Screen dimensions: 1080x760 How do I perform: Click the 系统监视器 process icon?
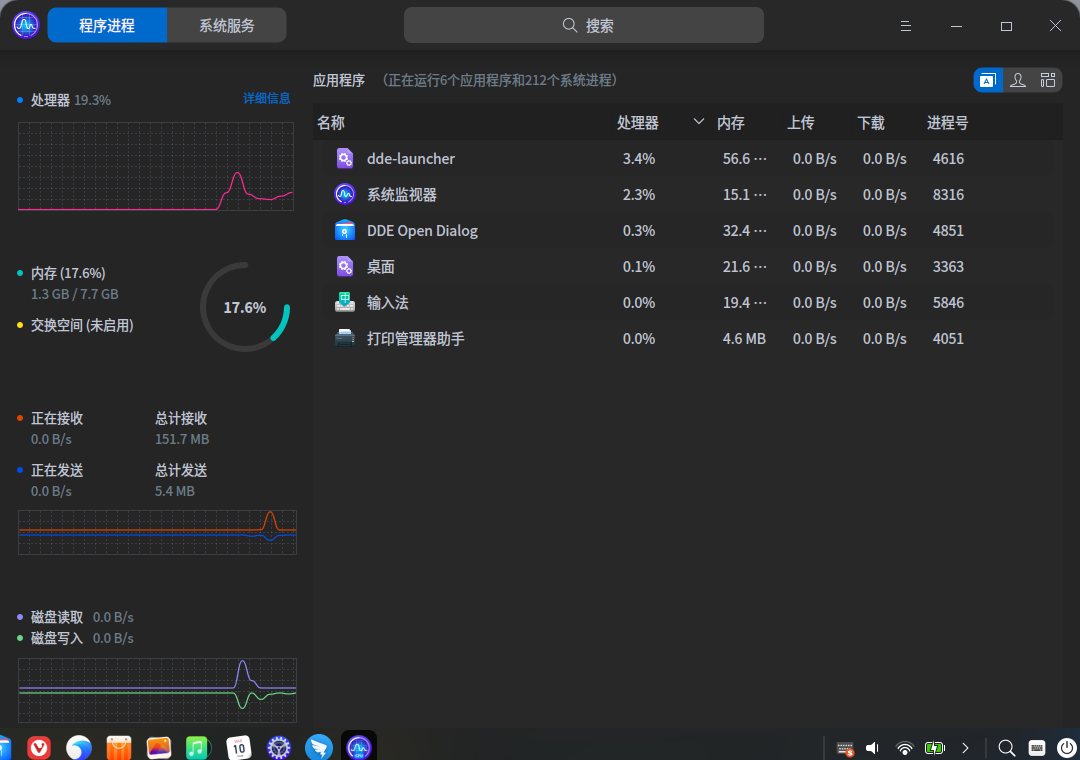coord(345,194)
